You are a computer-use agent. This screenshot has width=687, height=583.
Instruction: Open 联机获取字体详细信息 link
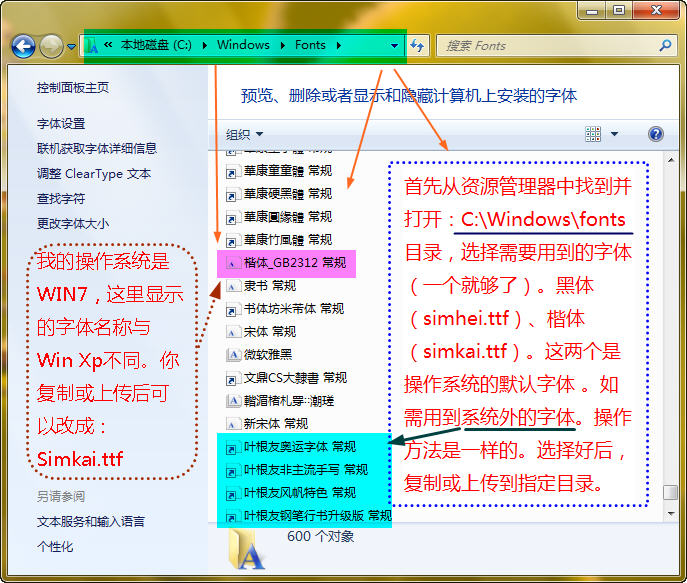click(x=97, y=148)
